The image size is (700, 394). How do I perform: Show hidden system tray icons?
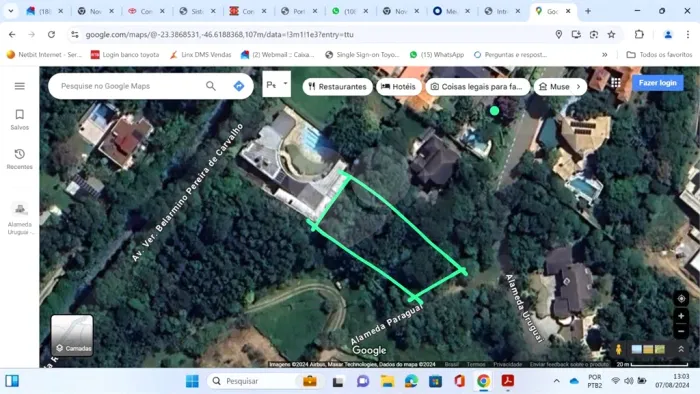pos(556,381)
